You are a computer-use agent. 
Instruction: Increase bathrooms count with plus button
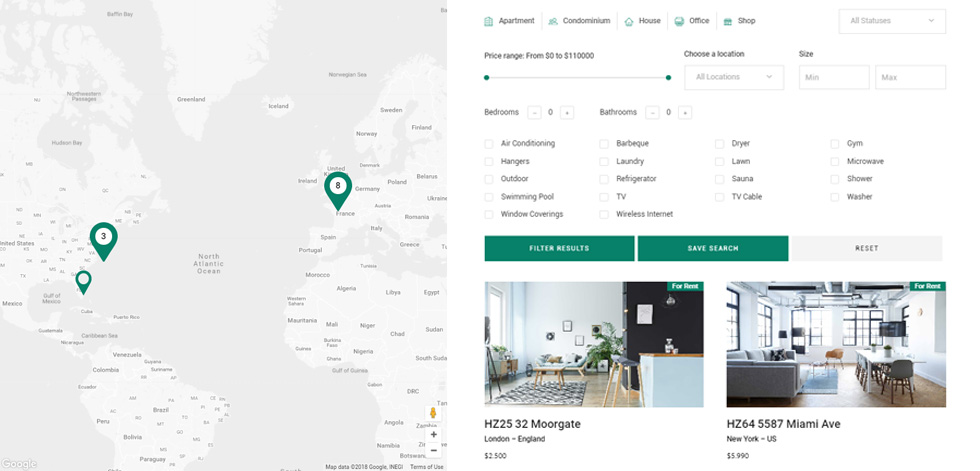685,112
